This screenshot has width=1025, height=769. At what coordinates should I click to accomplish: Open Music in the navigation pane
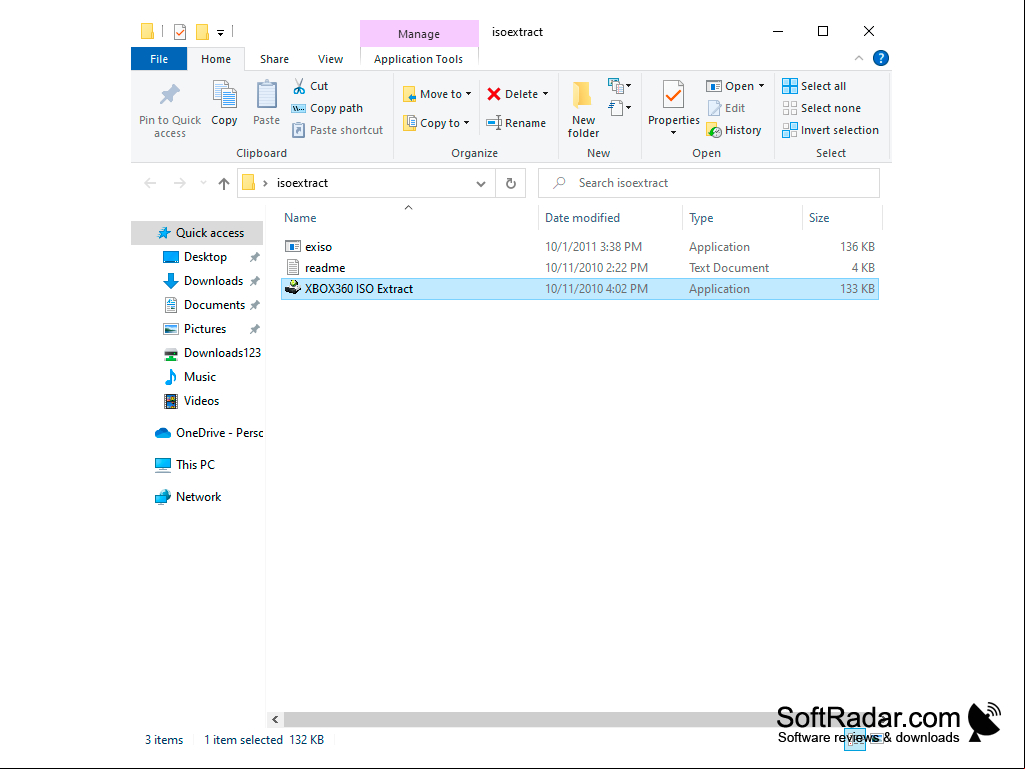tap(190, 377)
